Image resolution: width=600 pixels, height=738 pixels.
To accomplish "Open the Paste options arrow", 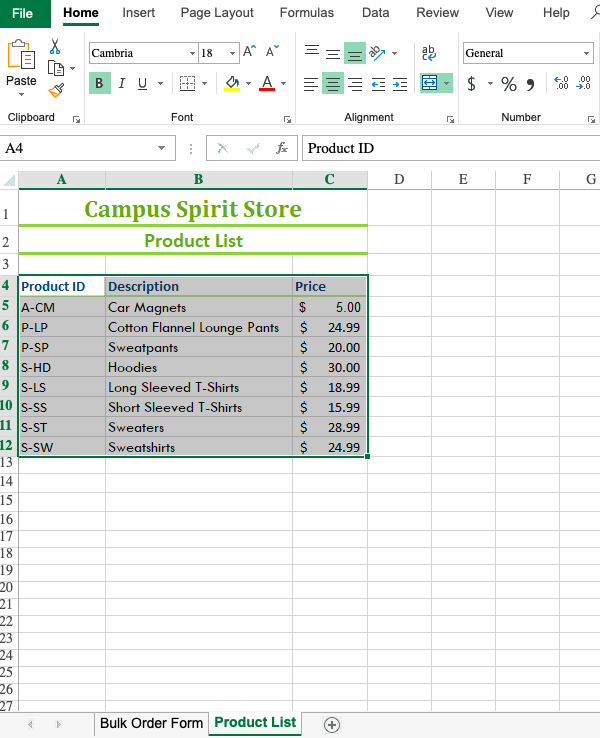I will pyautogui.click(x=21, y=94).
